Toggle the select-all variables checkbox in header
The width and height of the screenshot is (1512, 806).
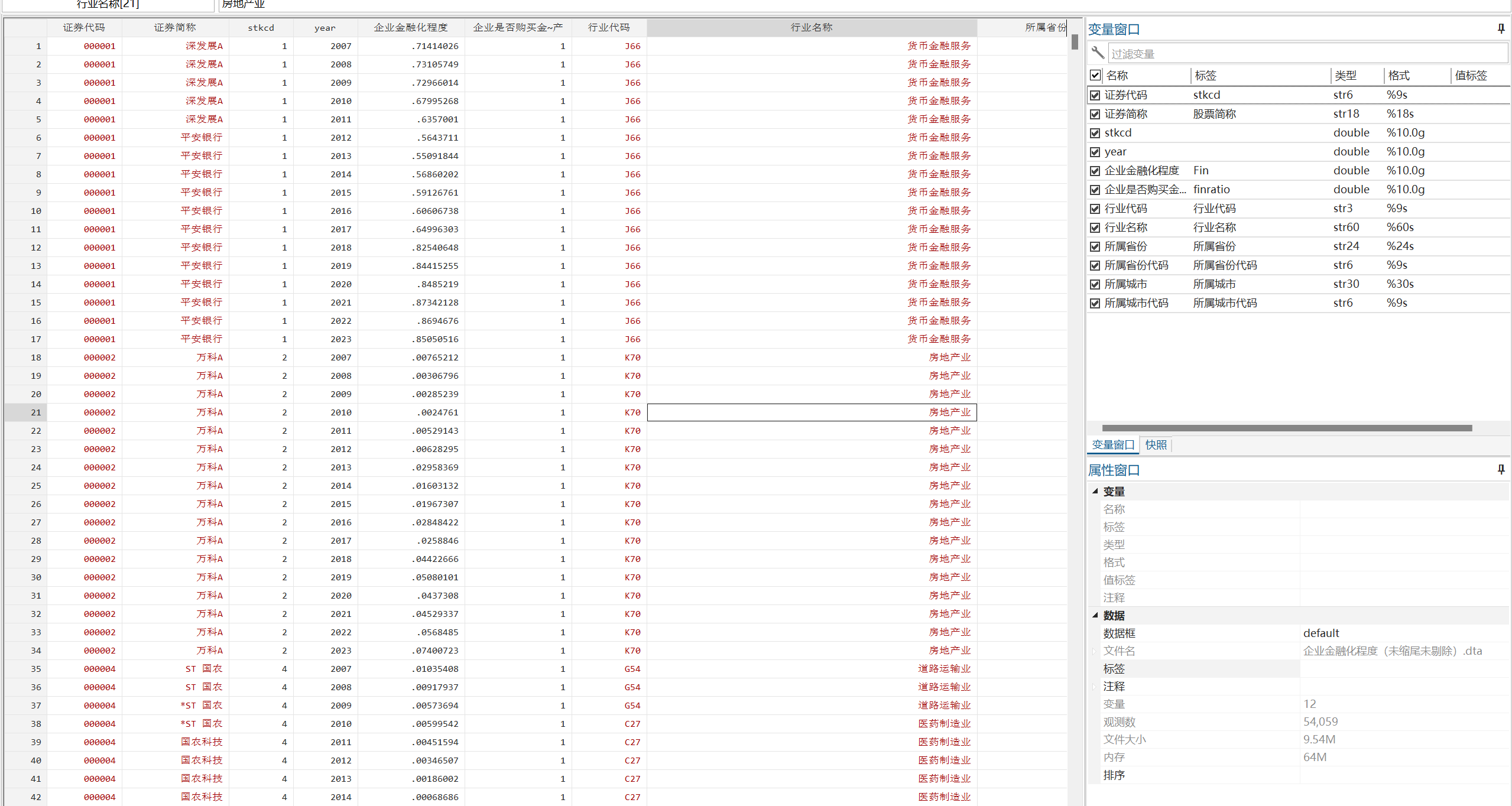point(1095,75)
